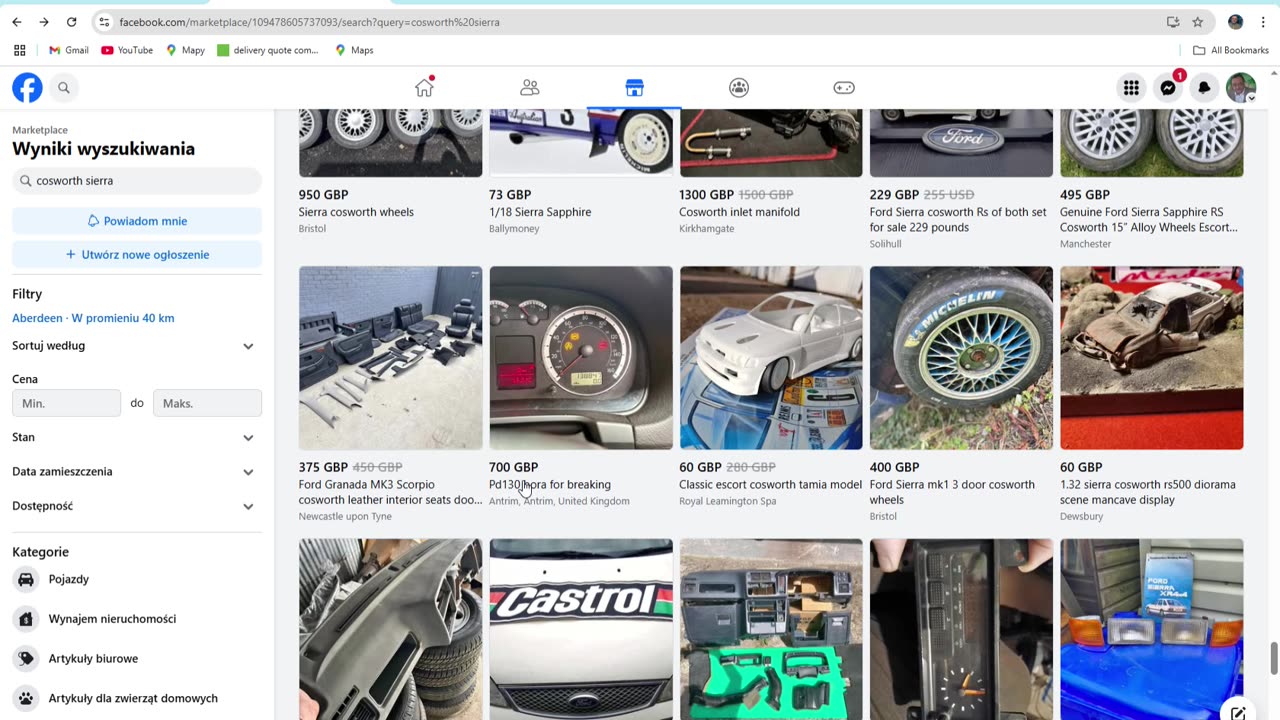Open Chrome profile avatar
Screen dimensions: 1280x720
click(x=1236, y=22)
